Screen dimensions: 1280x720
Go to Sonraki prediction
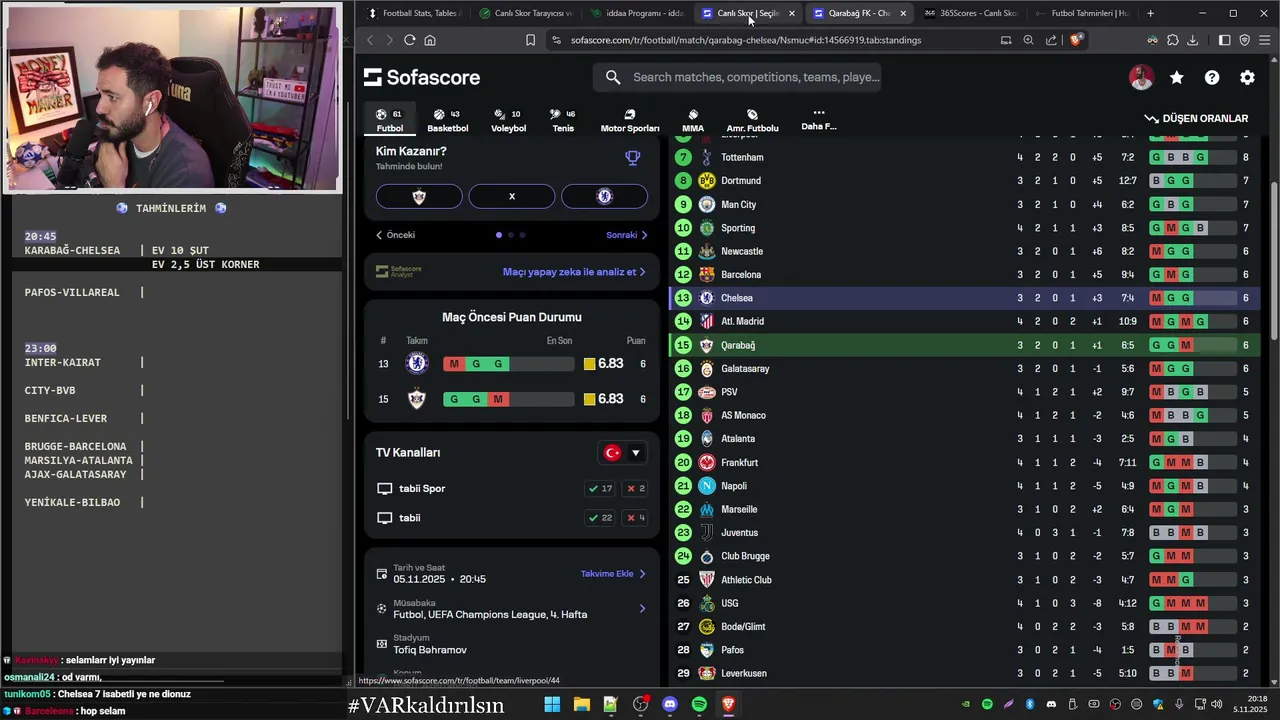[x=627, y=235]
